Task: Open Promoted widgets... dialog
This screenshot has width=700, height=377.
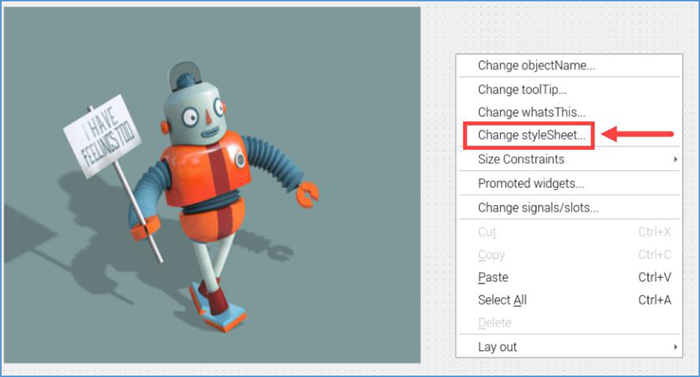Action: 569,183
